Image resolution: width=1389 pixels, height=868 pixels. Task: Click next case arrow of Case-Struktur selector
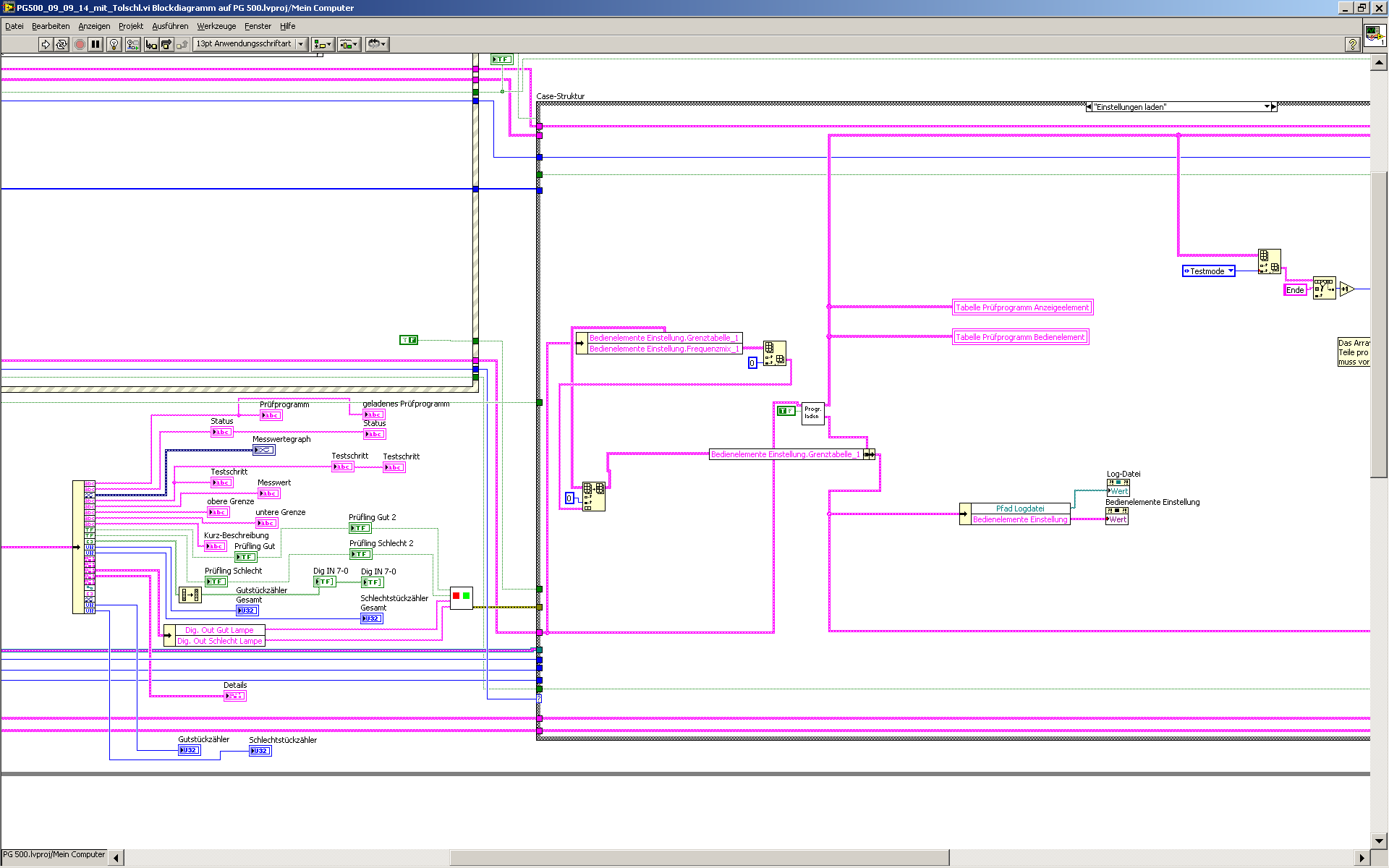tap(1274, 107)
